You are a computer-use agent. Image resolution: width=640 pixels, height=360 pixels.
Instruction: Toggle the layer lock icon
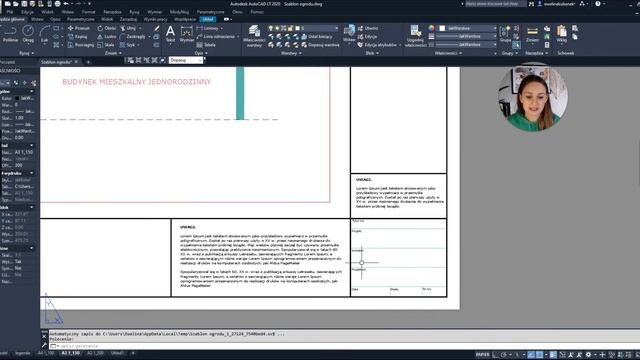point(290,28)
